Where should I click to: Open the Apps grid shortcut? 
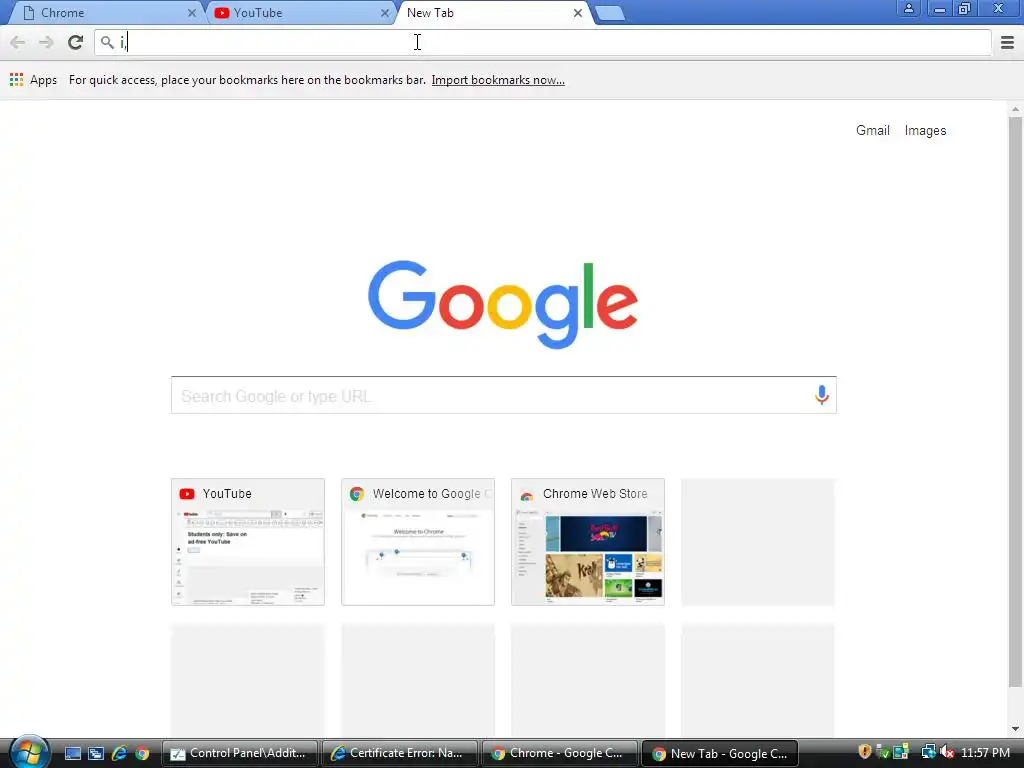[33, 80]
